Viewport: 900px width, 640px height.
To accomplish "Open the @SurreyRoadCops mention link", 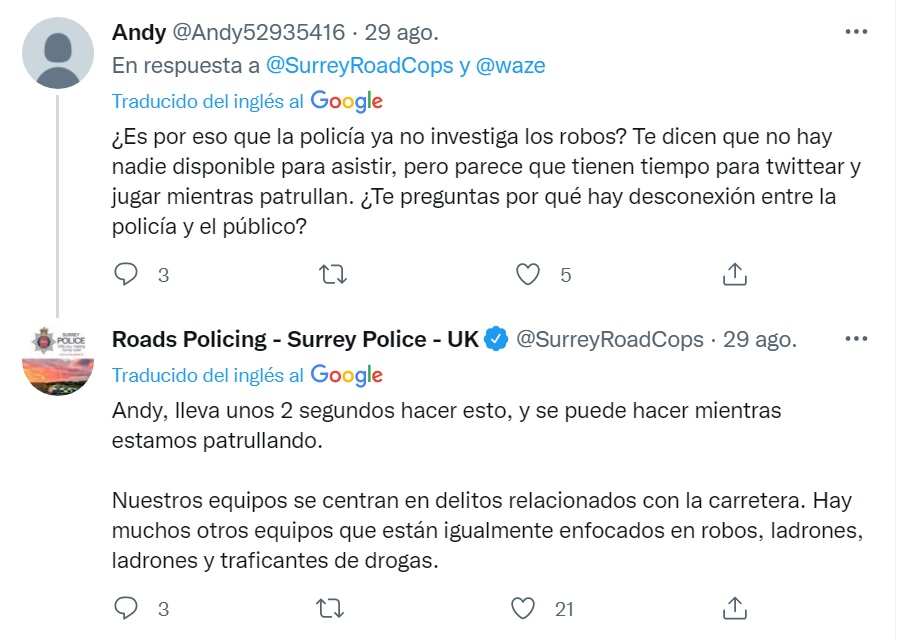I will pyautogui.click(x=359, y=66).
